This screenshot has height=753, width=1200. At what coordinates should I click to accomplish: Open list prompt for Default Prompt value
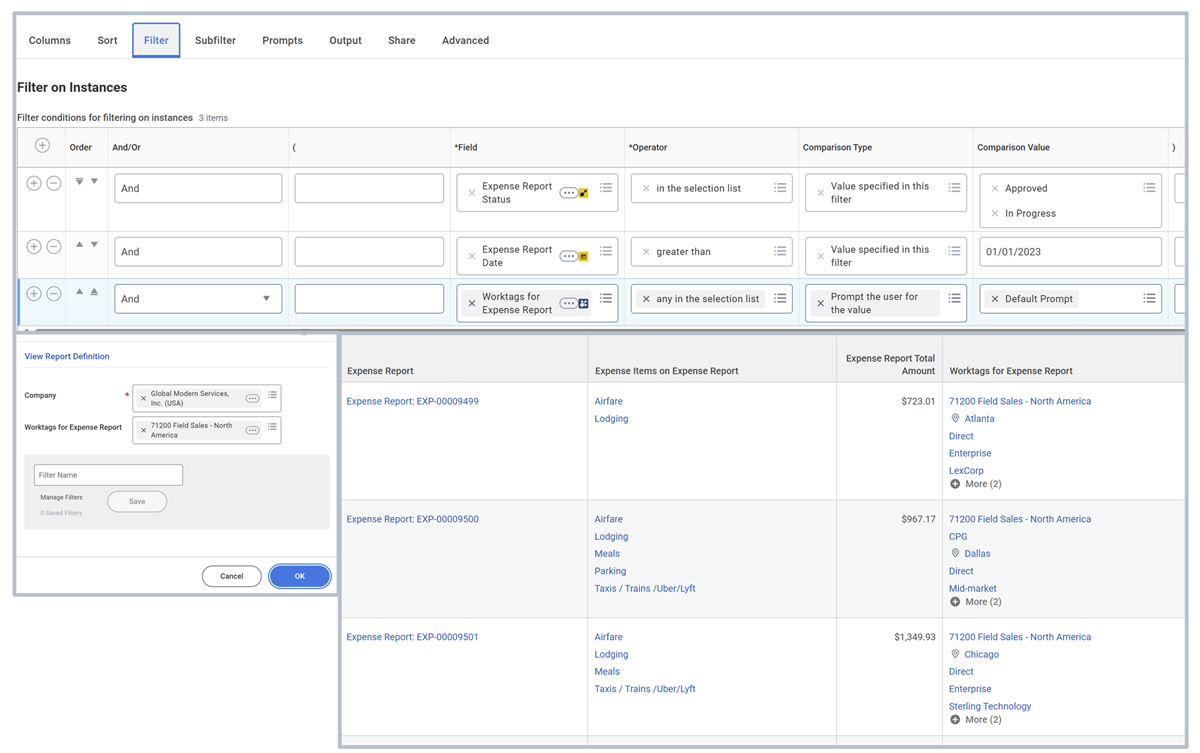tap(1149, 298)
